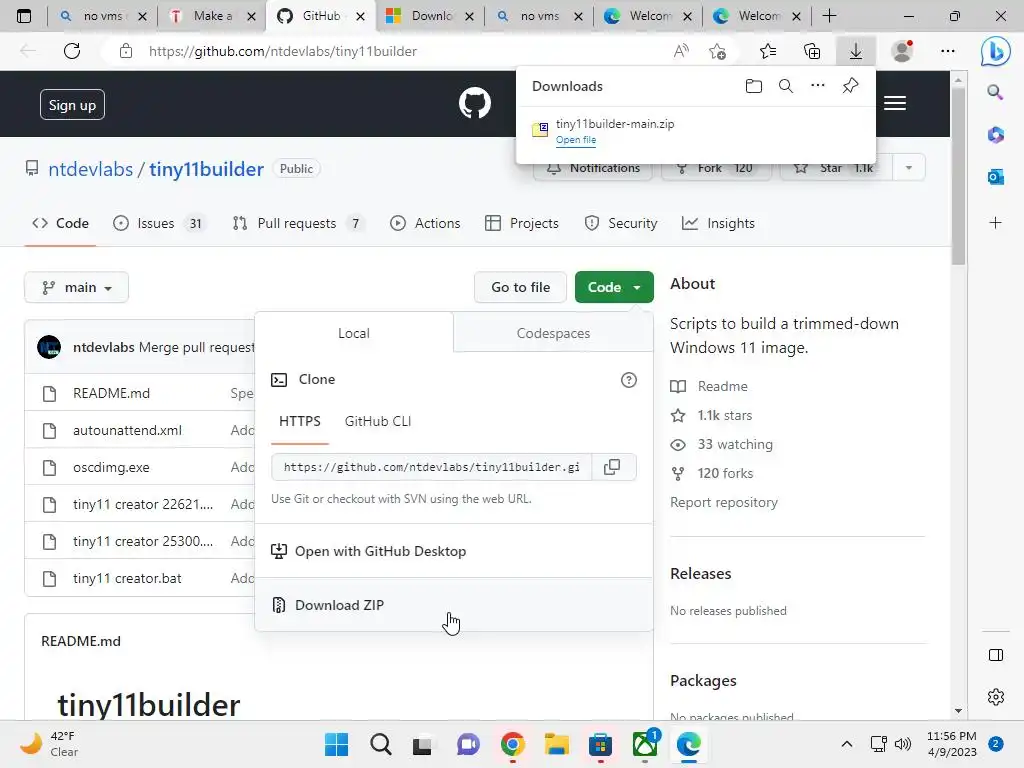Copy the HTTPS clone URL to clipboard
This screenshot has height=768, width=1024.
612,467
